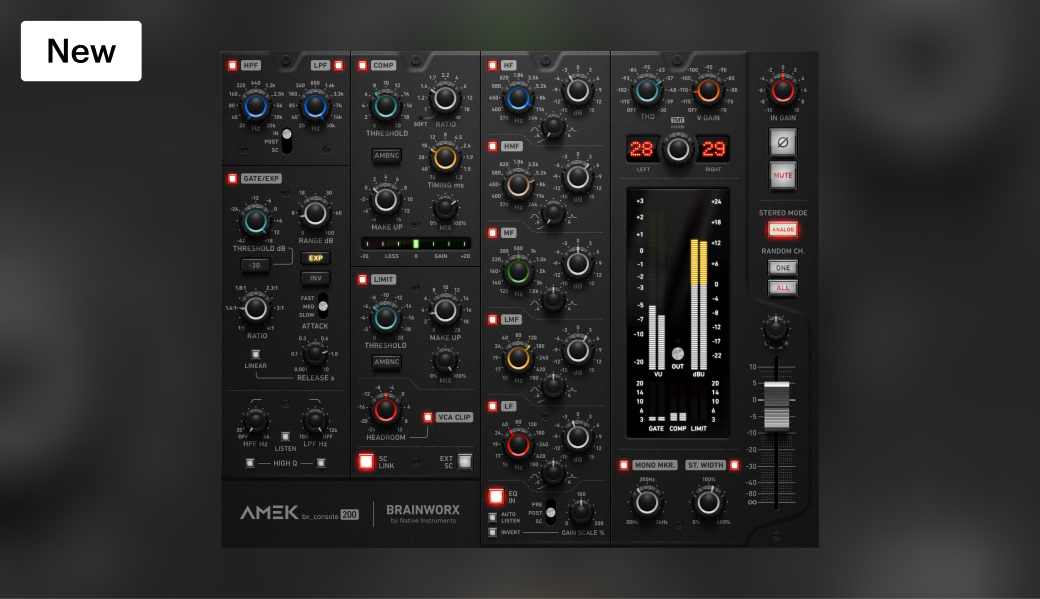The width and height of the screenshot is (1040, 599).
Task: Toggle the EXP expander button
Action: [x=316, y=258]
